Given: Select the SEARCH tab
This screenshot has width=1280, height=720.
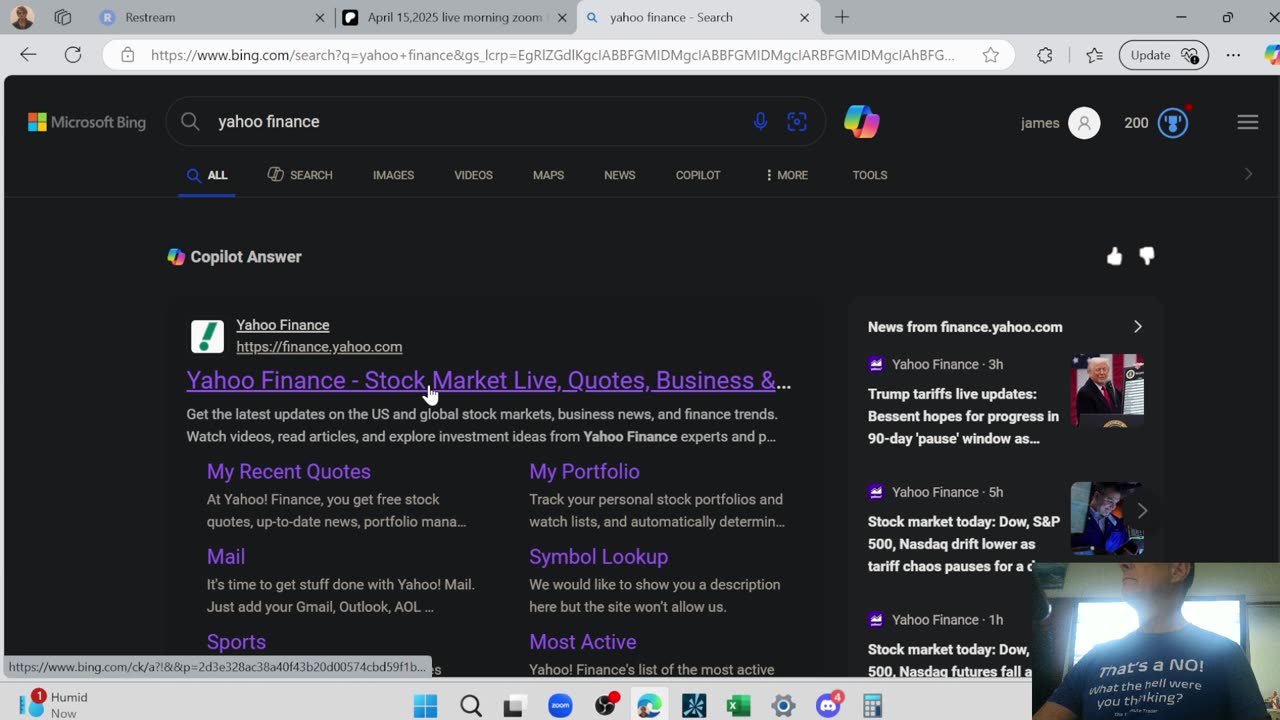Looking at the screenshot, I should pyautogui.click(x=300, y=175).
